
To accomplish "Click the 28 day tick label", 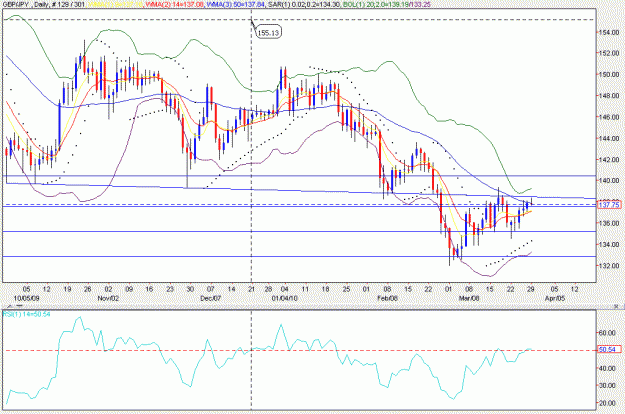I will coord(268,289).
